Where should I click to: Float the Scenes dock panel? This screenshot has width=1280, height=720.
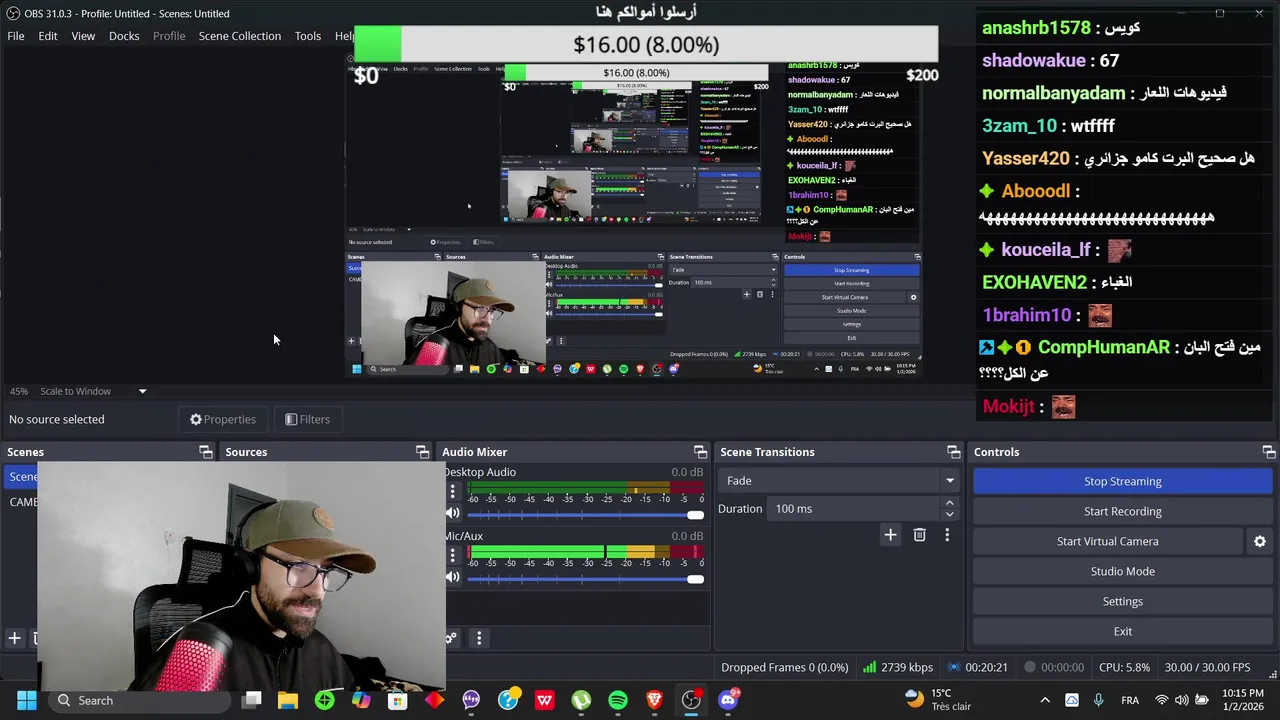pyautogui.click(x=206, y=452)
